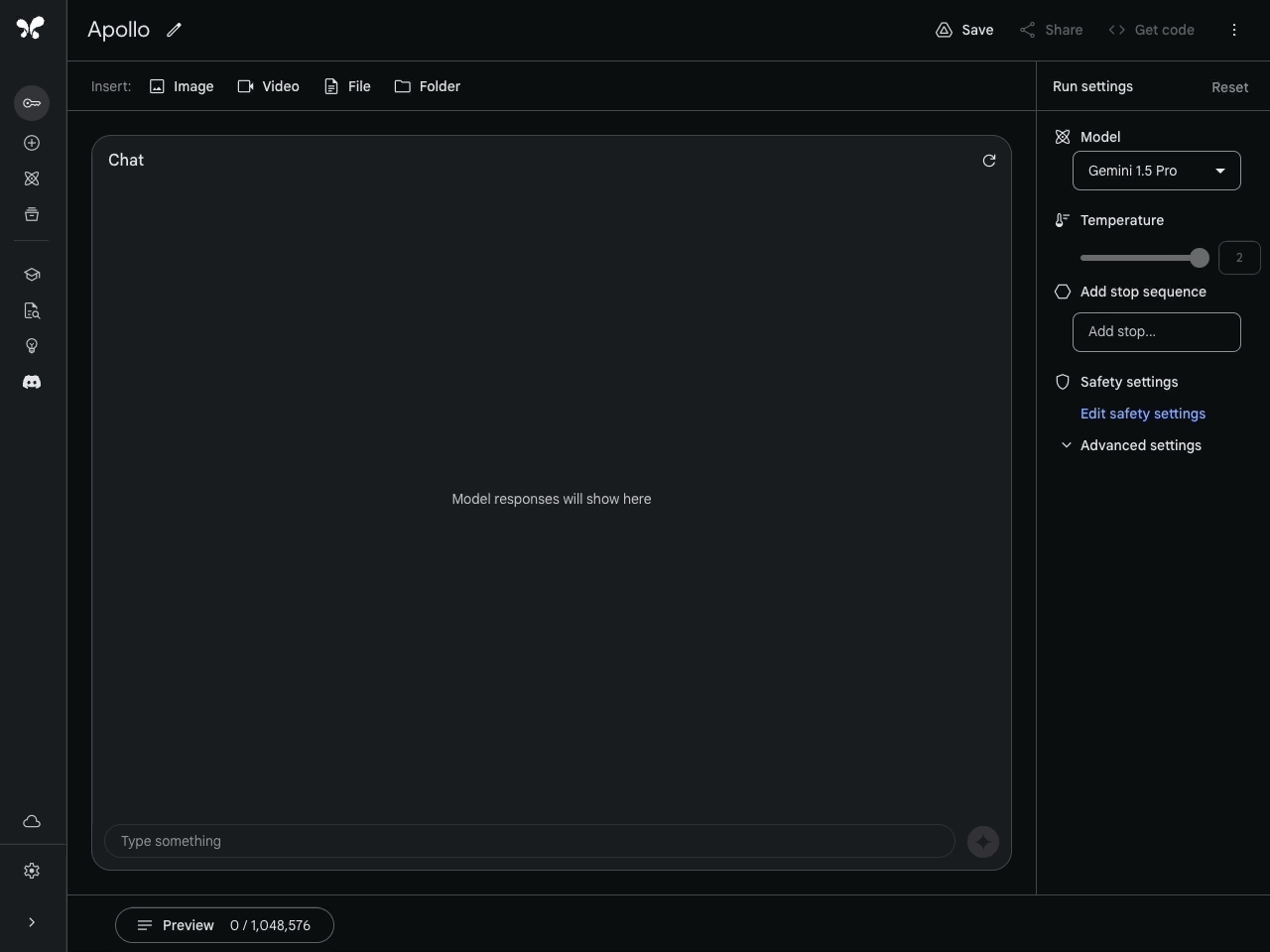Insert a File

[347, 86]
